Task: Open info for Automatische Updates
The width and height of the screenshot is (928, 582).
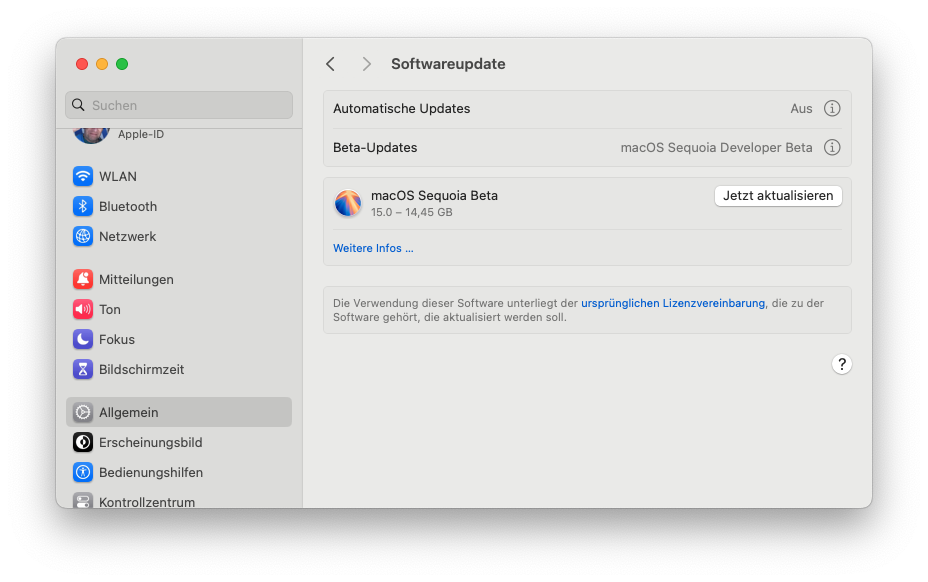Action: point(831,108)
